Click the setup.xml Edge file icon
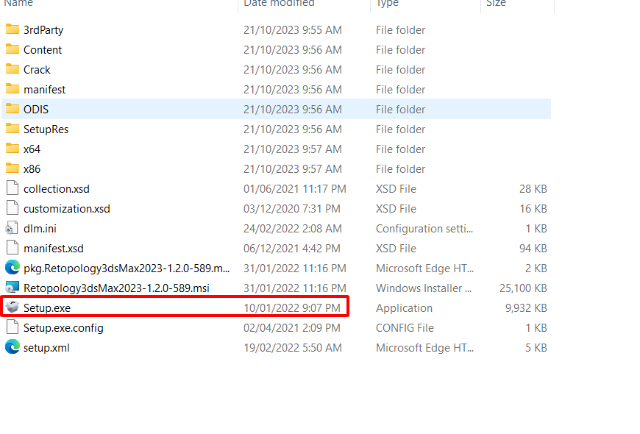This screenshot has height=434, width=640. click(13, 347)
